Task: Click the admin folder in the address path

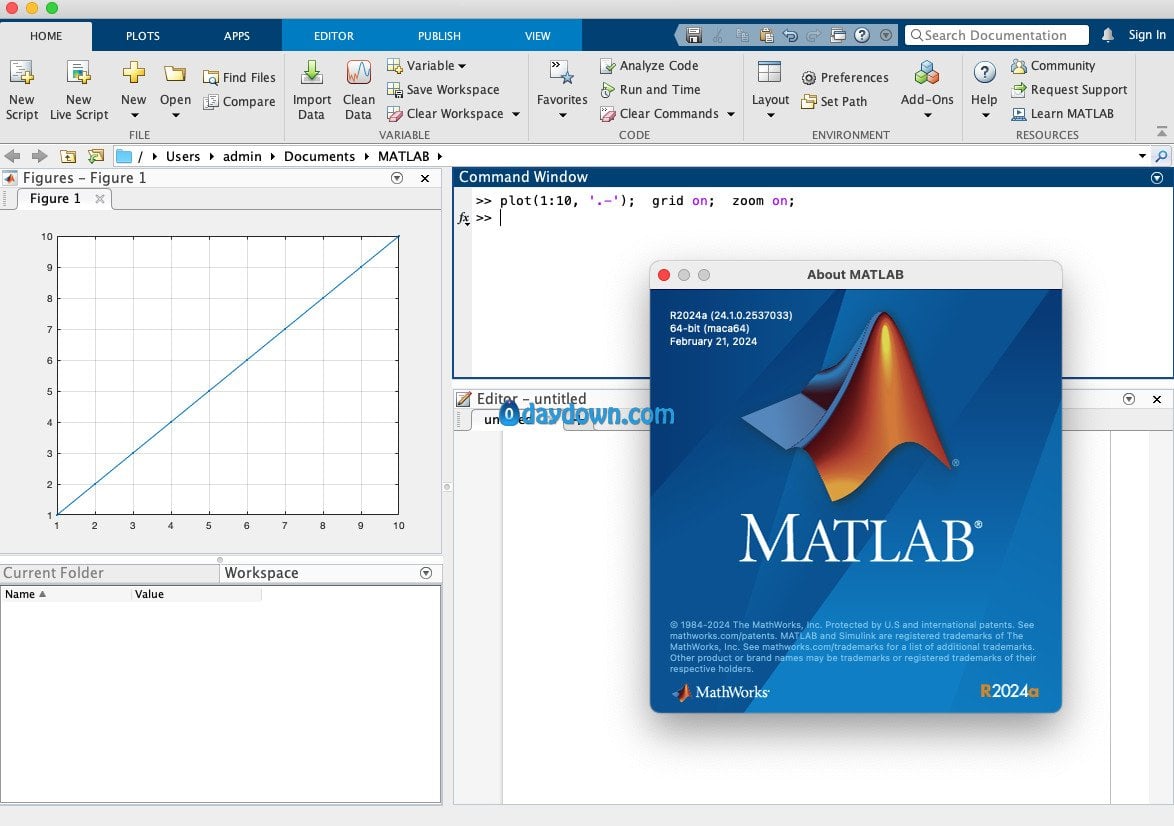Action: click(243, 156)
